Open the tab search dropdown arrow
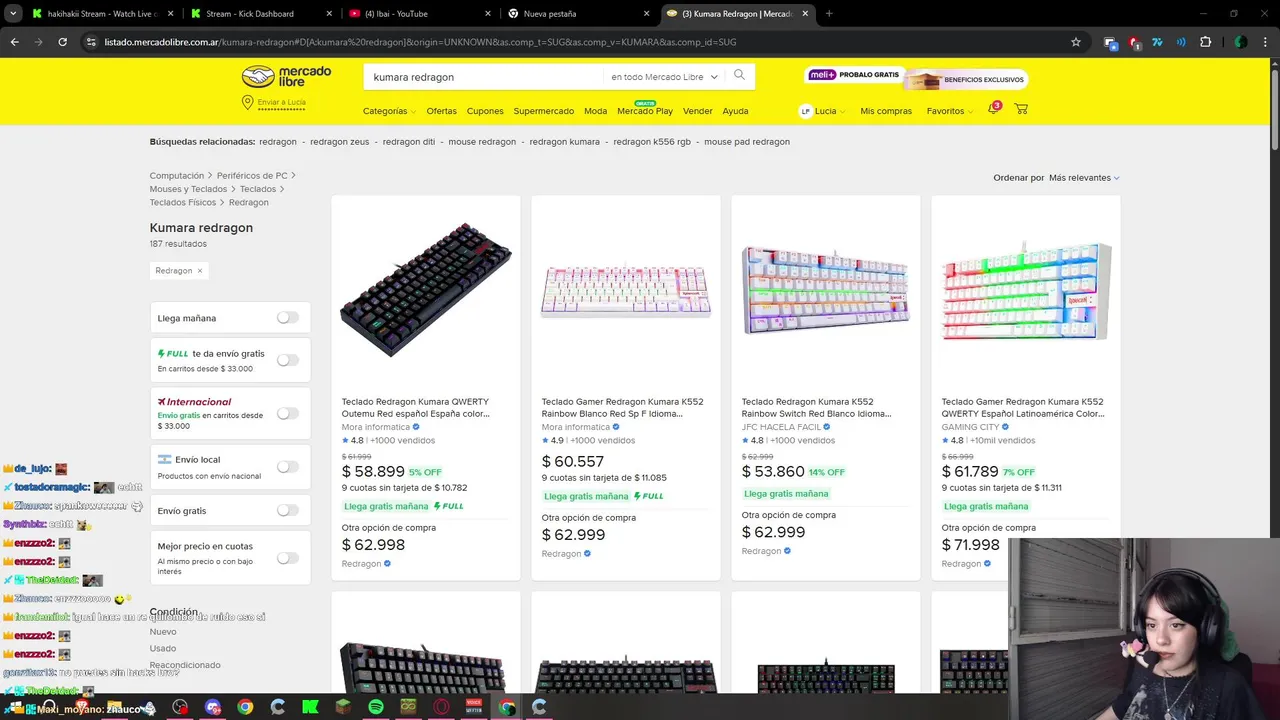 point(13,14)
